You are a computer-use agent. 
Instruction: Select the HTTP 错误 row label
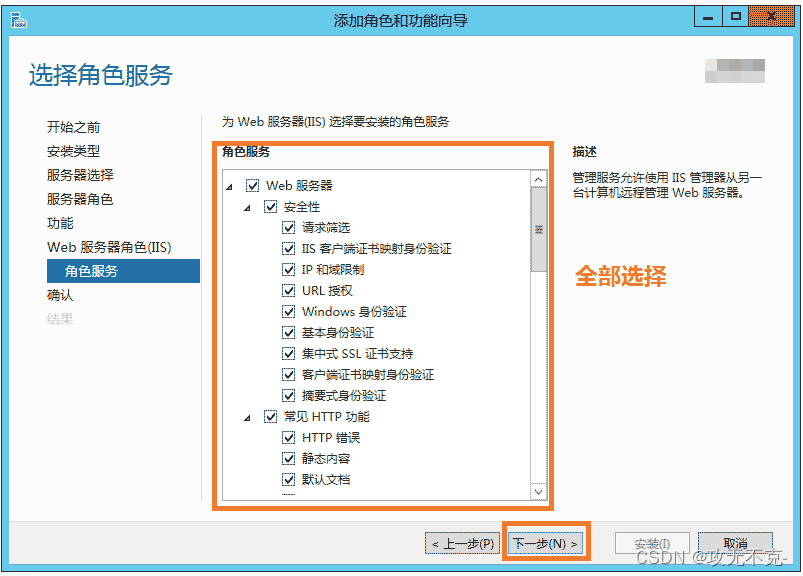331,437
